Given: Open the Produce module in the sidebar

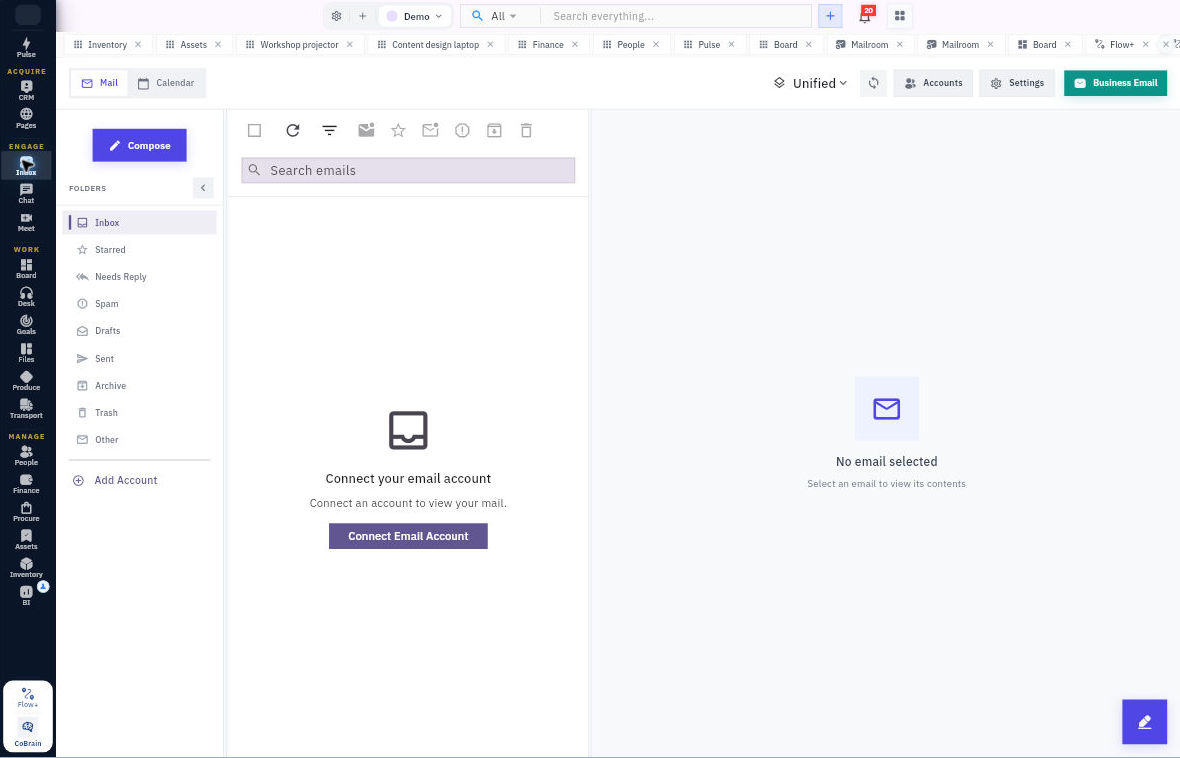Looking at the screenshot, I should pyautogui.click(x=26, y=381).
